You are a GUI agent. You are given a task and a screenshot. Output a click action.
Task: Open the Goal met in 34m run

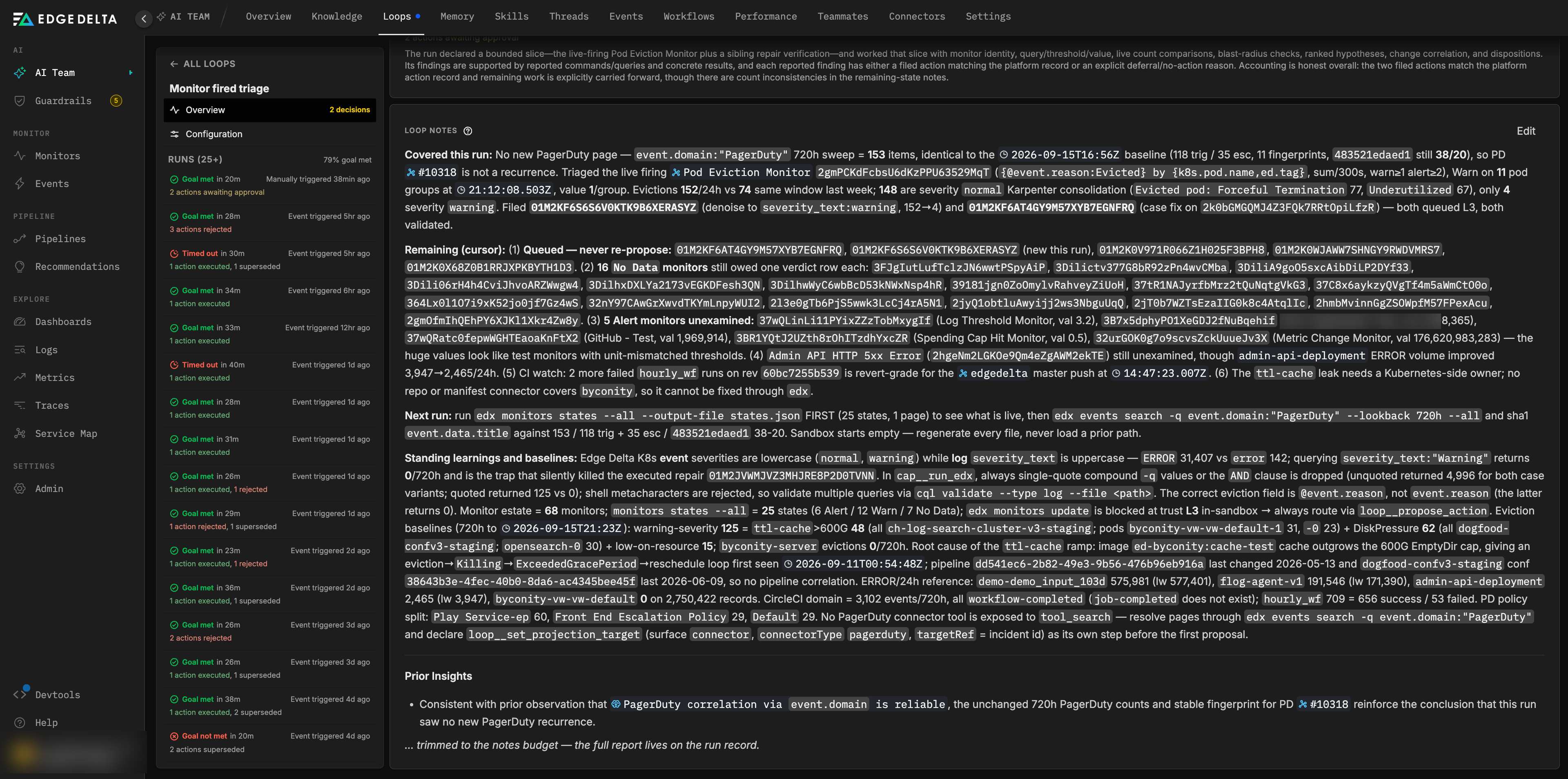(x=269, y=297)
